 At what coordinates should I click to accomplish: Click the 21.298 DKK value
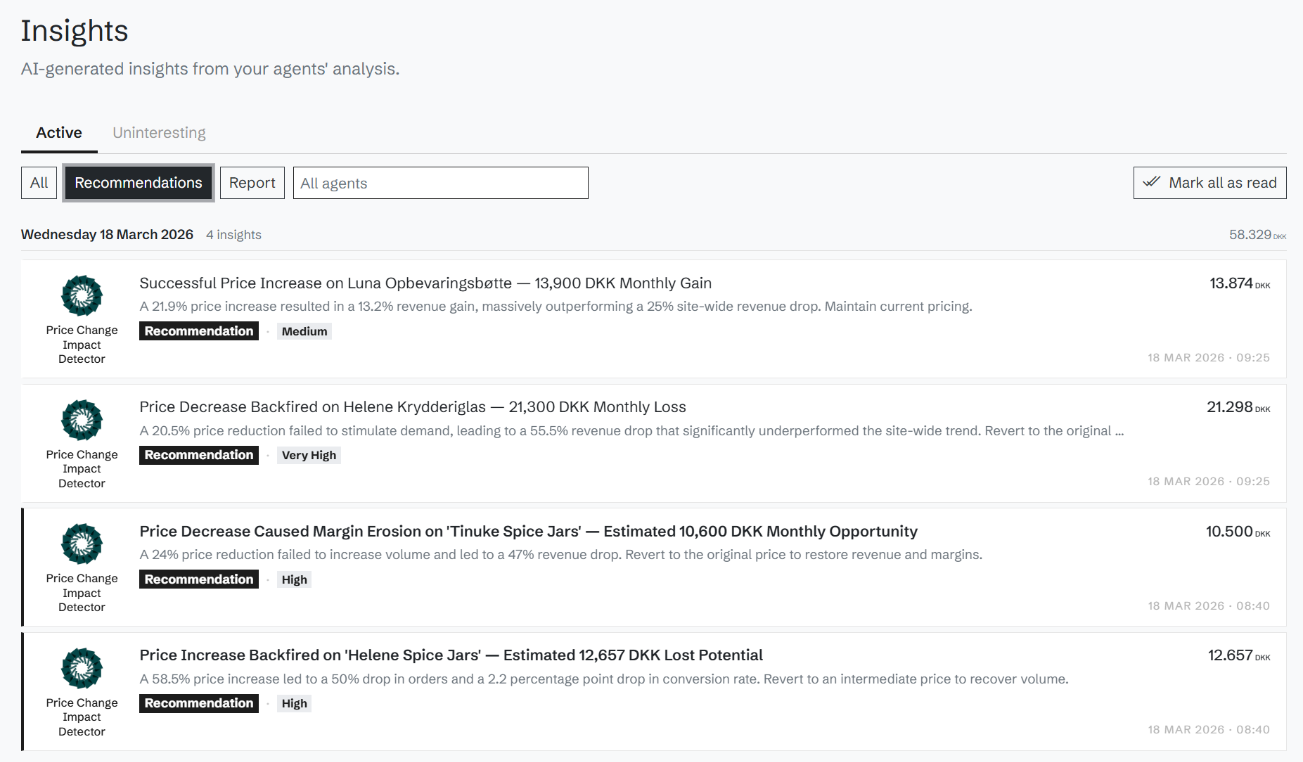click(1239, 407)
